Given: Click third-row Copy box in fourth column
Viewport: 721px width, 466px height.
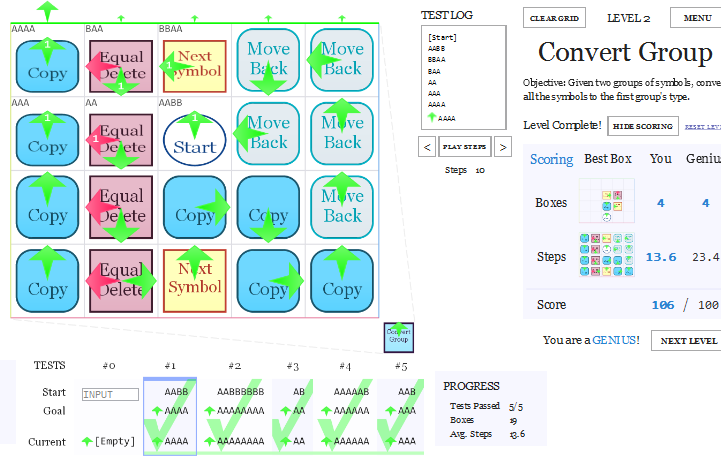Looking at the screenshot, I should 268,207.
